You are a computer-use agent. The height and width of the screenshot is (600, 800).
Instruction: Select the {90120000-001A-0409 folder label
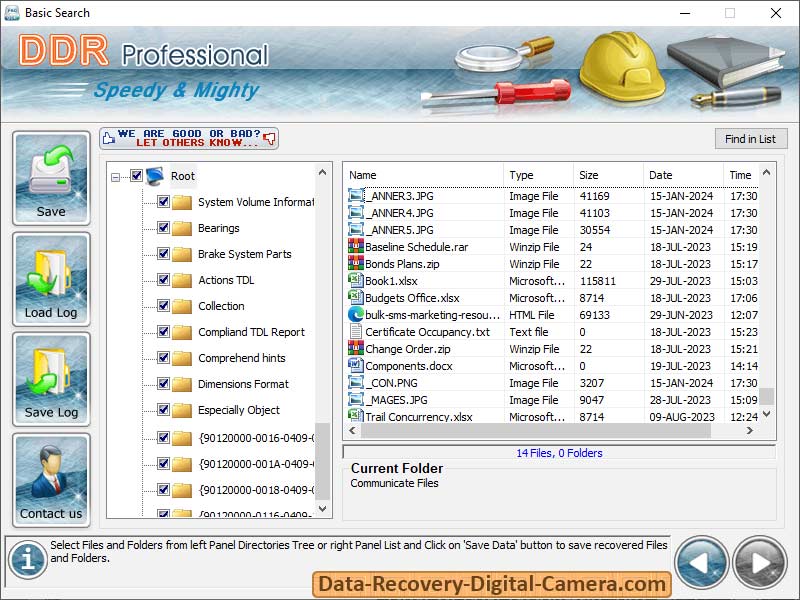tap(256, 464)
